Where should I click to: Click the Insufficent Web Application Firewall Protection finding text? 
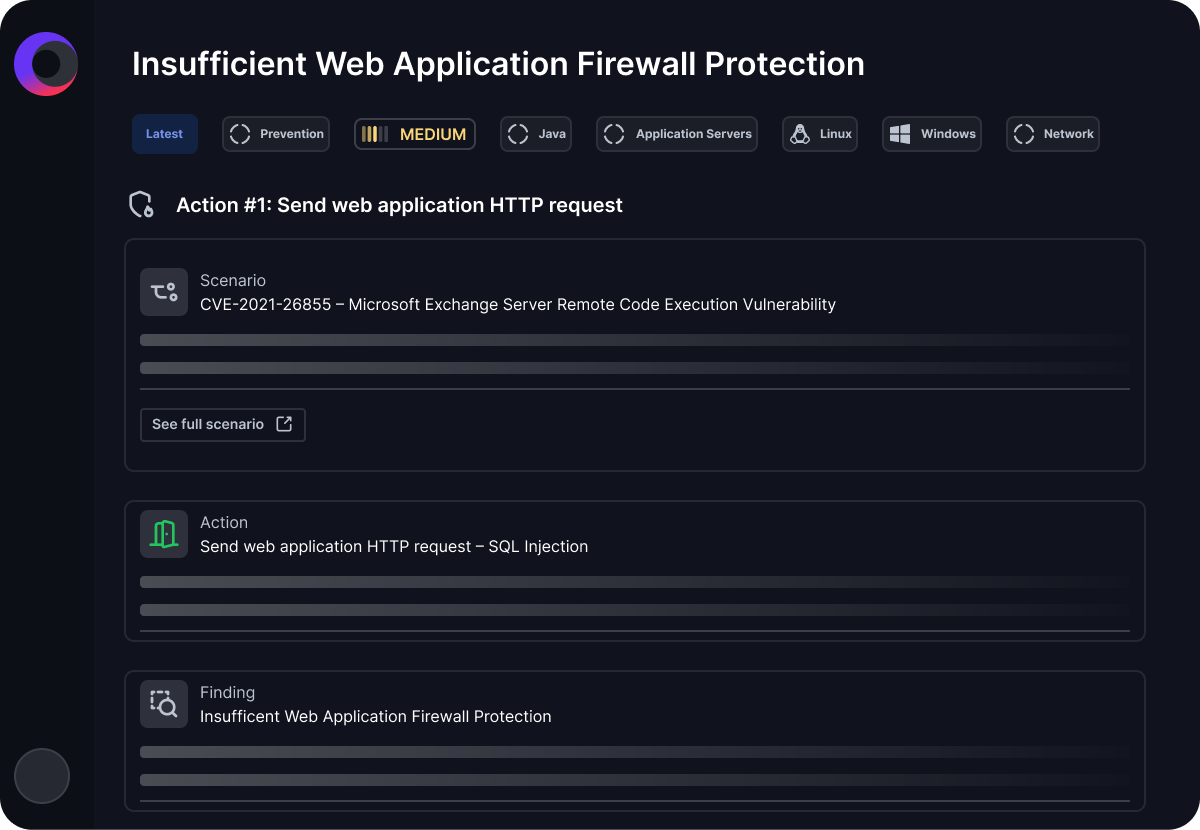(x=376, y=716)
